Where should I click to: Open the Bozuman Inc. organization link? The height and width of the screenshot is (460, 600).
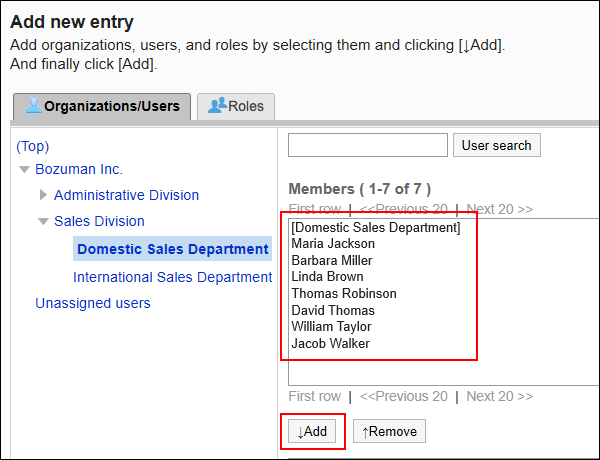[79, 169]
